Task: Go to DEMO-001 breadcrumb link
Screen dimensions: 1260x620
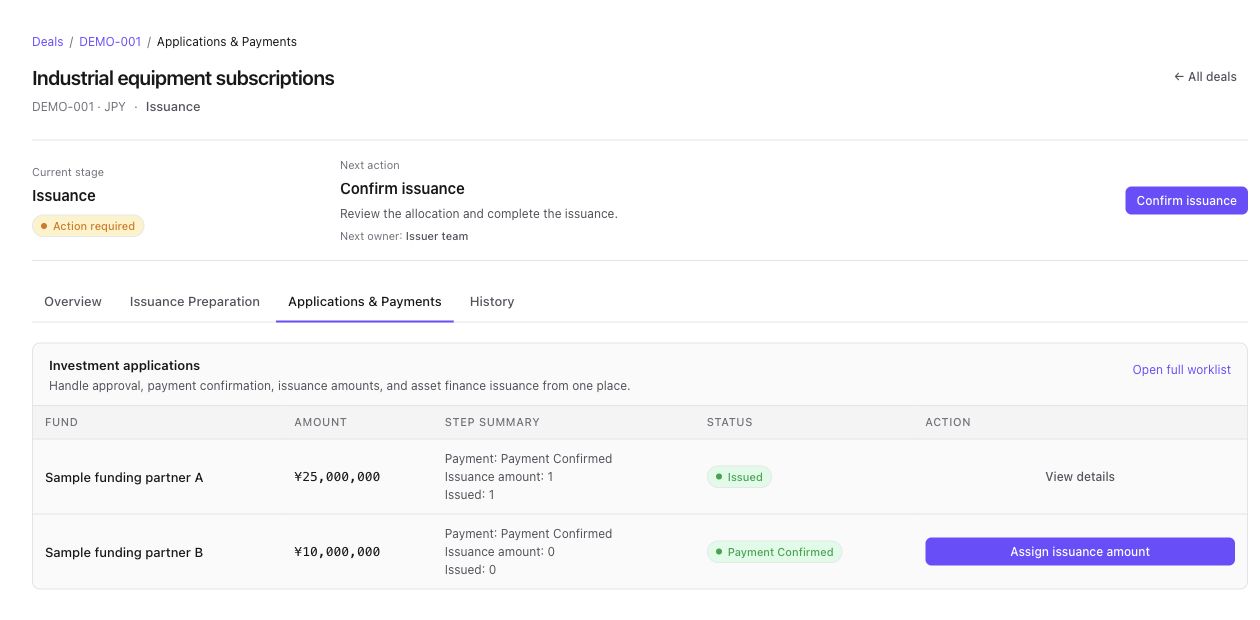Action: [x=110, y=42]
